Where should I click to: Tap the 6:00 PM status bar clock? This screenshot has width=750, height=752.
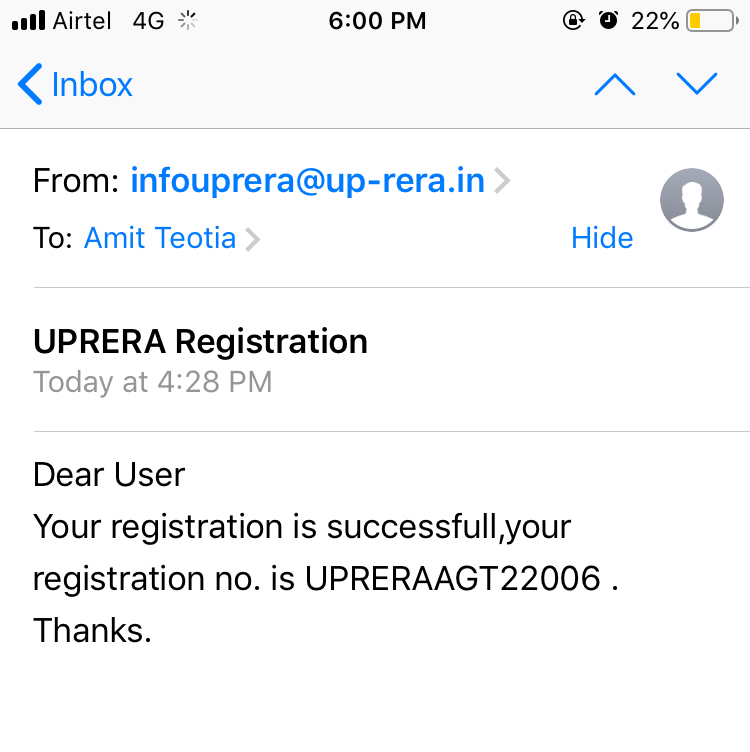click(x=377, y=21)
